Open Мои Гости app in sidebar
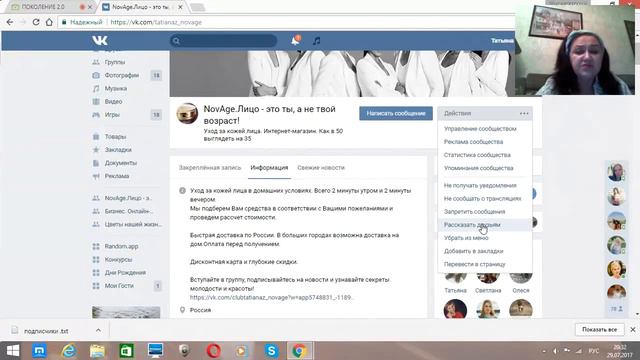Image resolution: width=640 pixels, height=360 pixels. 119,286
